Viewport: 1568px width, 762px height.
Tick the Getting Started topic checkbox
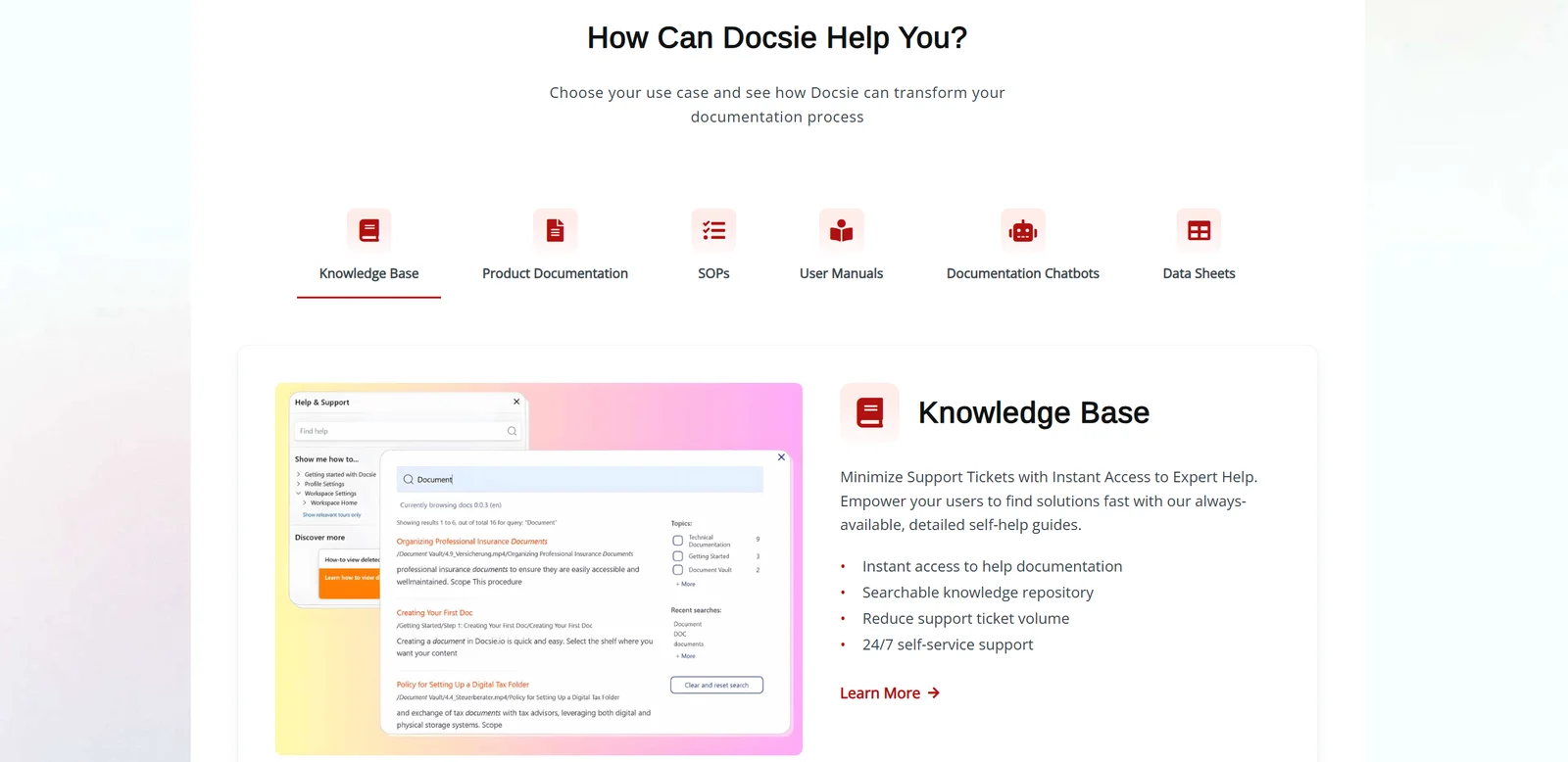(x=677, y=556)
